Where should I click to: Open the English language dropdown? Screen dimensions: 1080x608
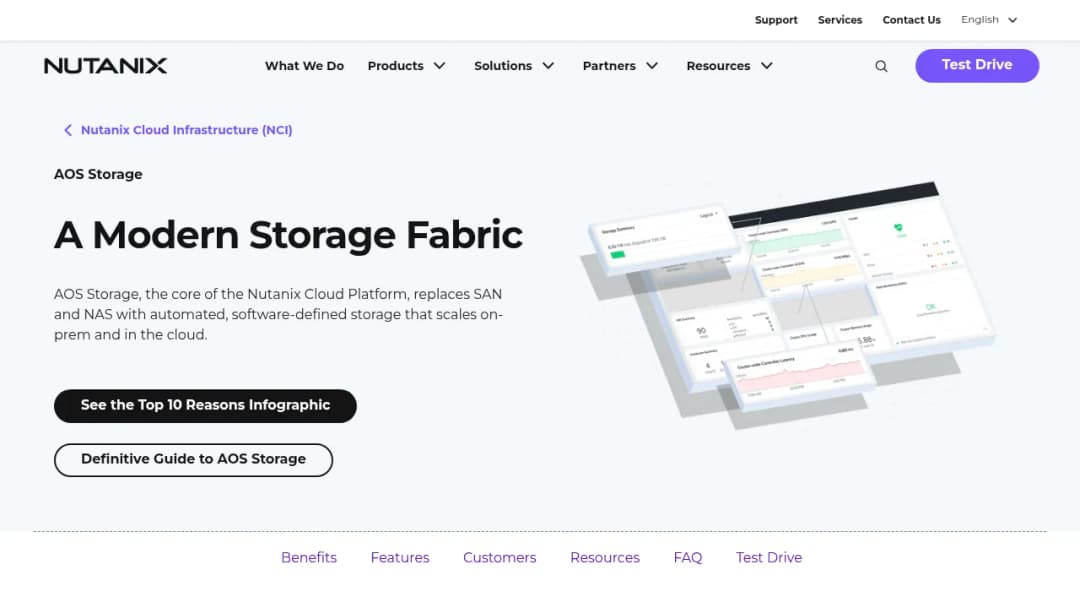point(989,20)
